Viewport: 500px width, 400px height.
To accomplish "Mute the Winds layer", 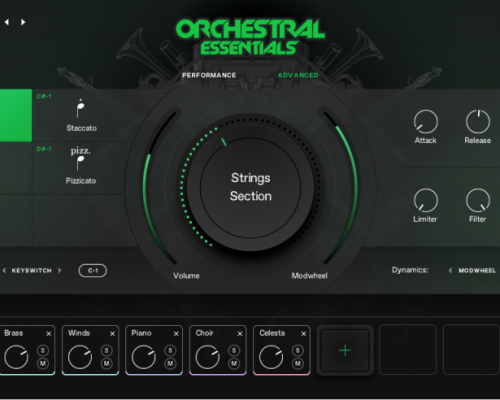I will pyautogui.click(x=107, y=363).
